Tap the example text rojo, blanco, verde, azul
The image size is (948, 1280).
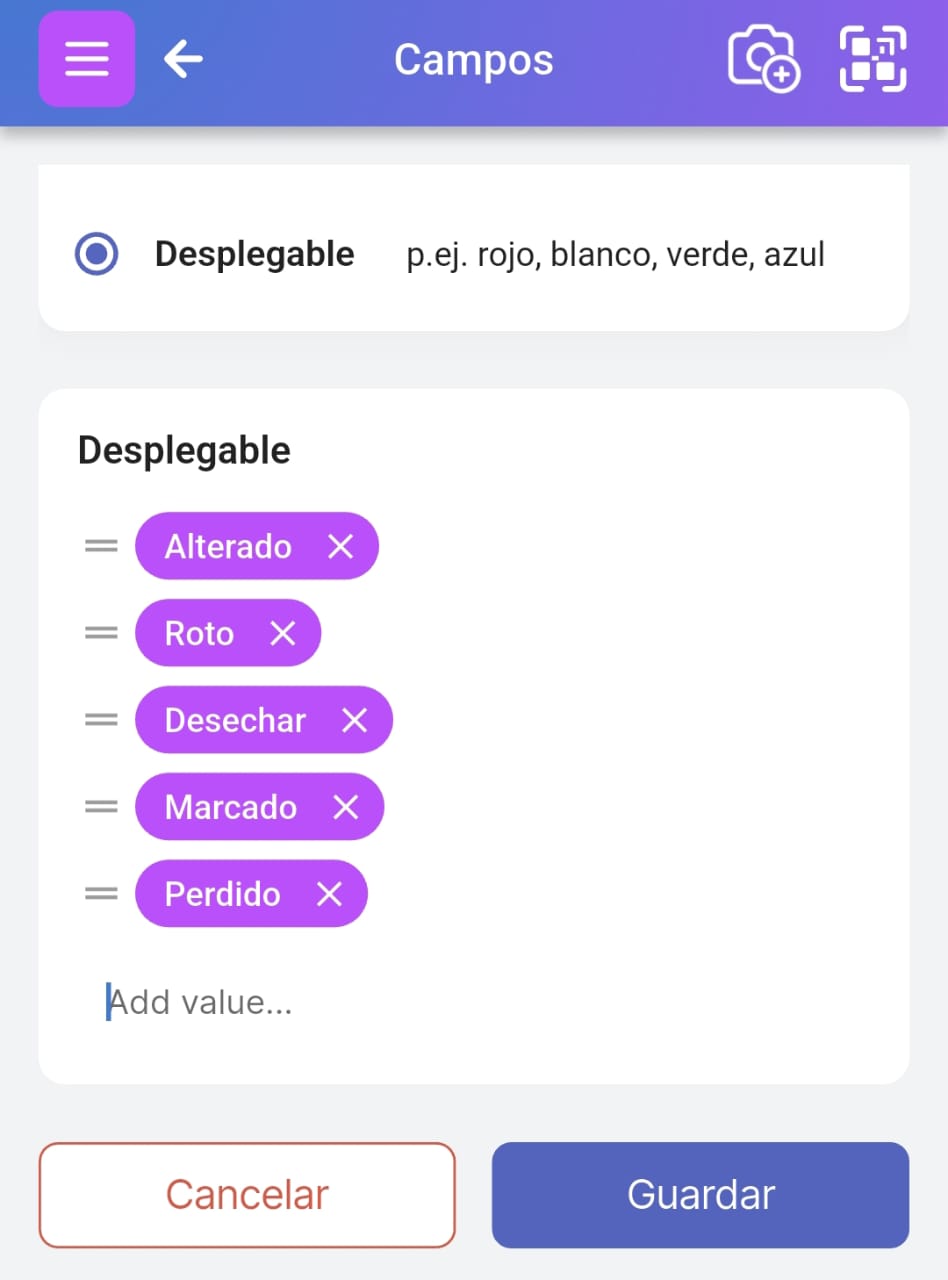pyautogui.click(x=615, y=254)
